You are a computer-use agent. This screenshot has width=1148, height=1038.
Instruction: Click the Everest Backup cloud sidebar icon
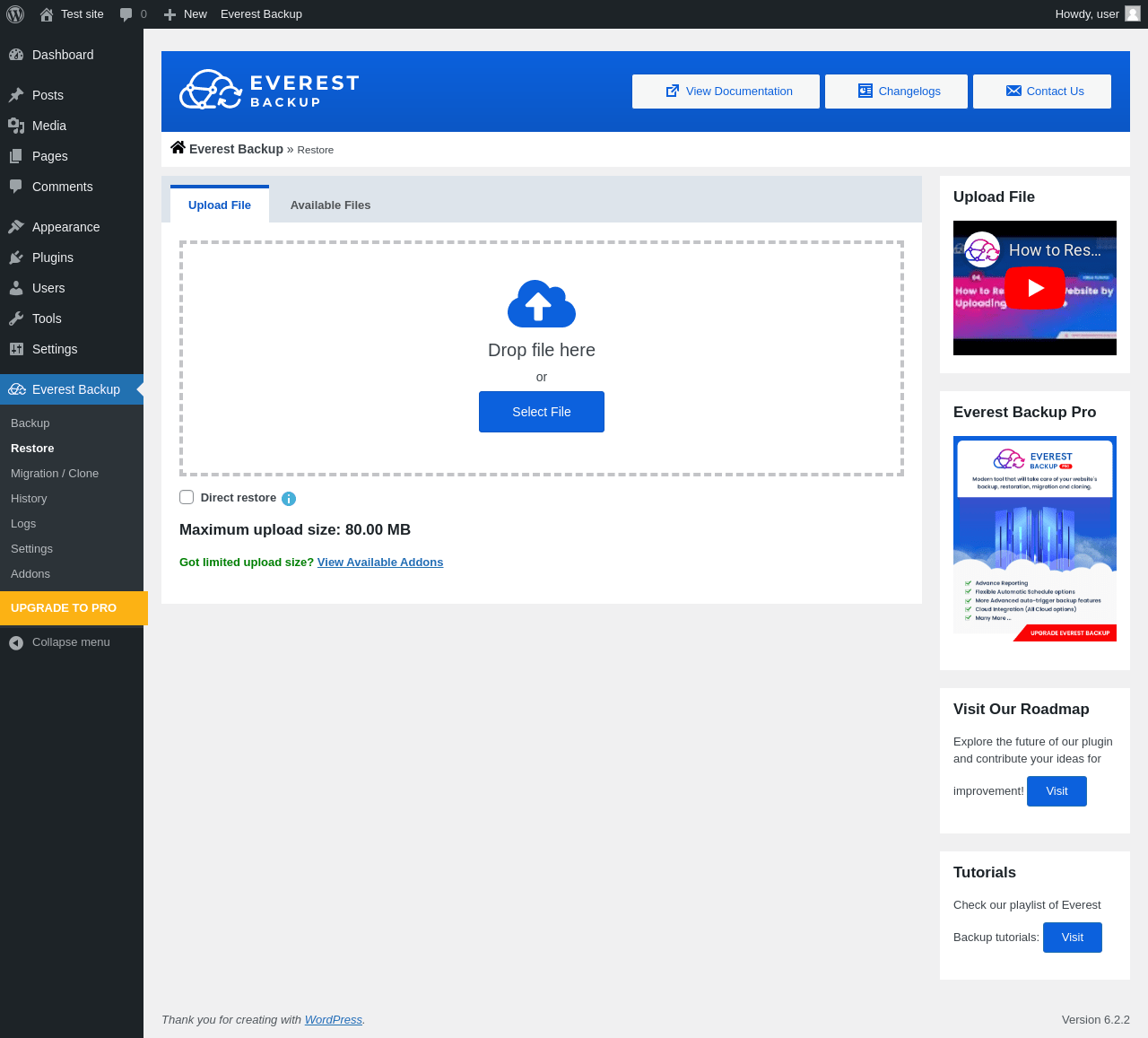click(17, 389)
